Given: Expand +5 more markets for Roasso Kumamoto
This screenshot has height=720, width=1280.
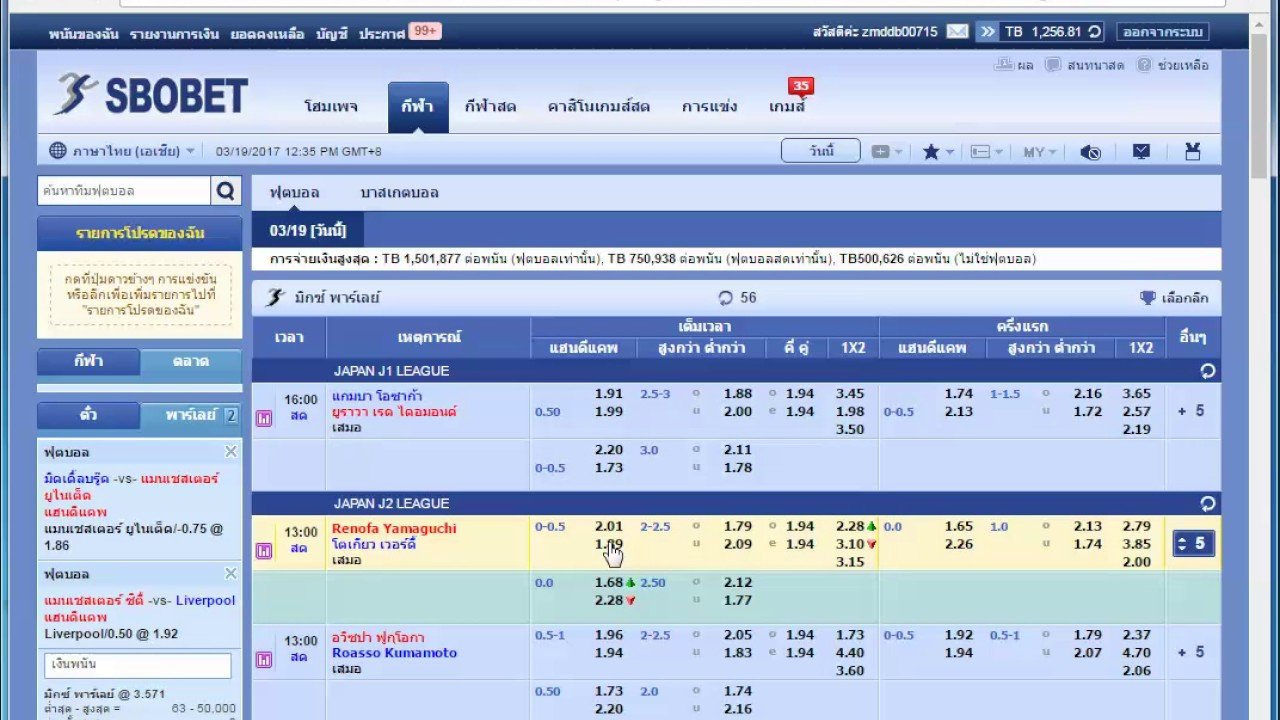Looking at the screenshot, I should [1191, 652].
